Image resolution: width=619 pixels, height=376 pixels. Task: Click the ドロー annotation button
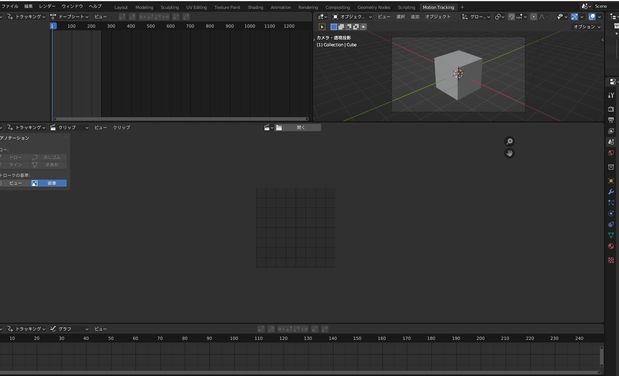click(x=15, y=157)
